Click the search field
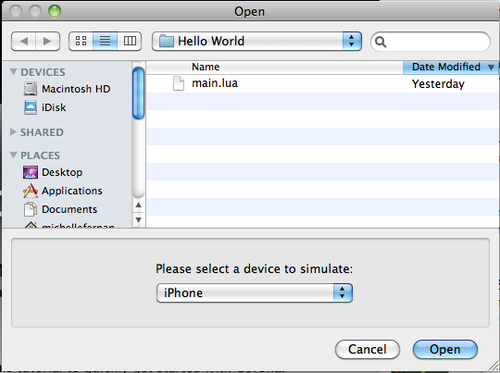 pyautogui.click(x=430, y=41)
